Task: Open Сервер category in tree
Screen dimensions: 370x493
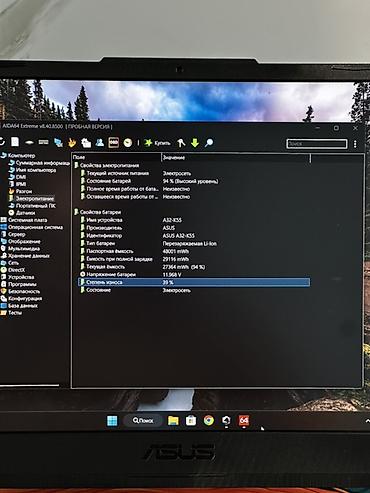Action: [13, 234]
